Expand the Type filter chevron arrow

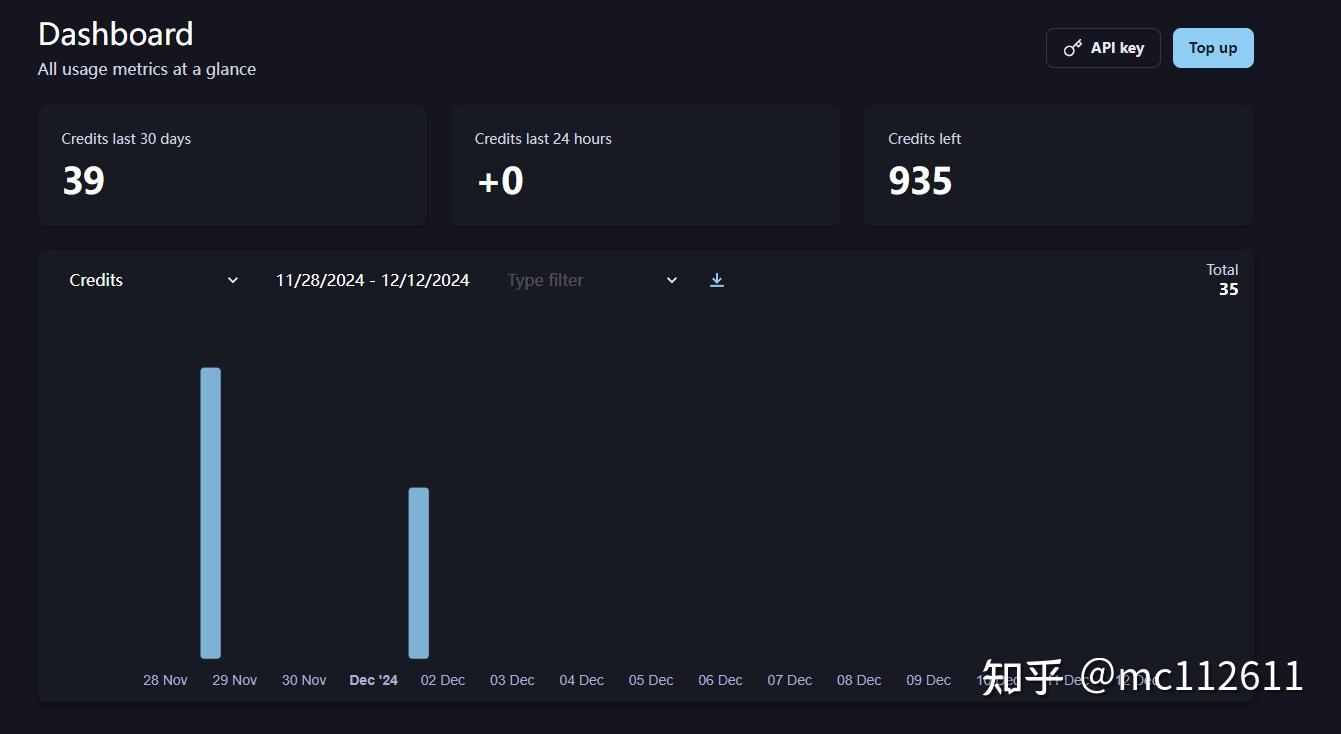pos(671,280)
